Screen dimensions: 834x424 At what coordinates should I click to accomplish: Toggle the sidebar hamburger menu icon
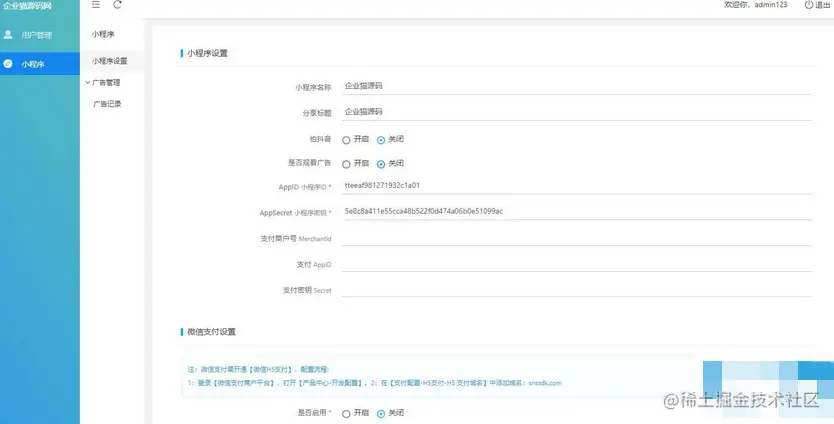[x=96, y=5]
